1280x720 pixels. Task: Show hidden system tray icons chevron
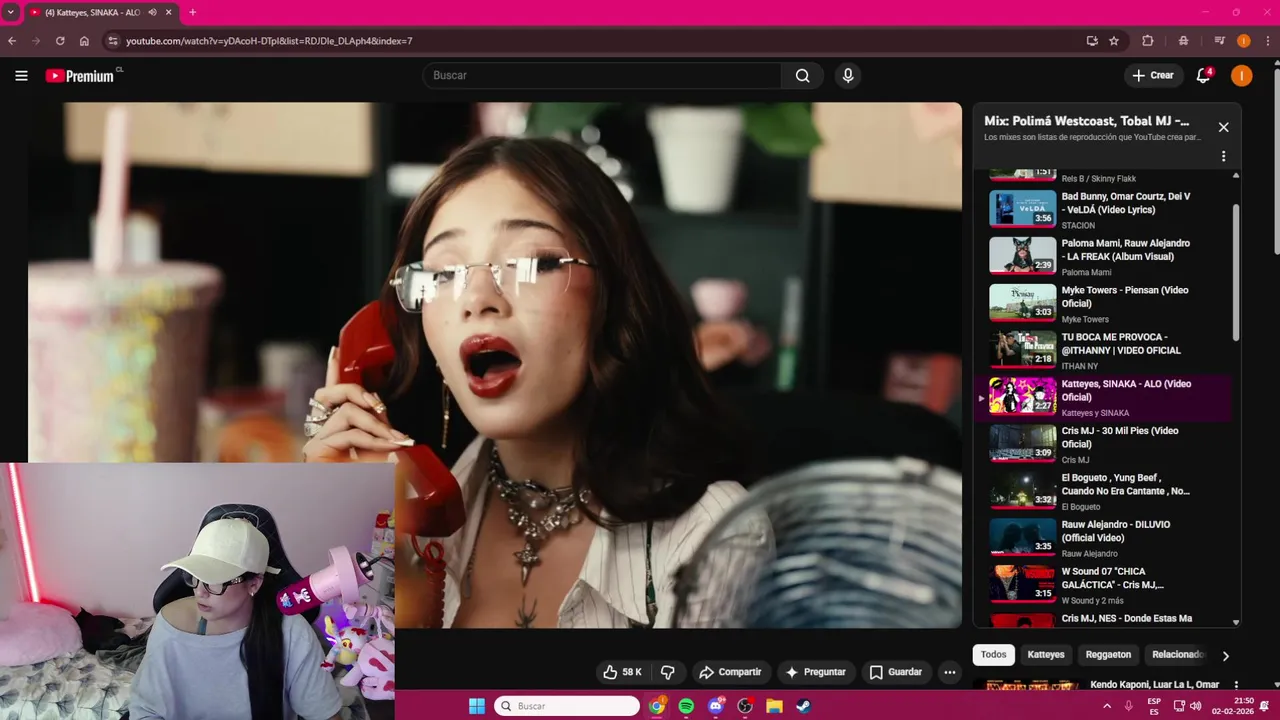(1107, 706)
